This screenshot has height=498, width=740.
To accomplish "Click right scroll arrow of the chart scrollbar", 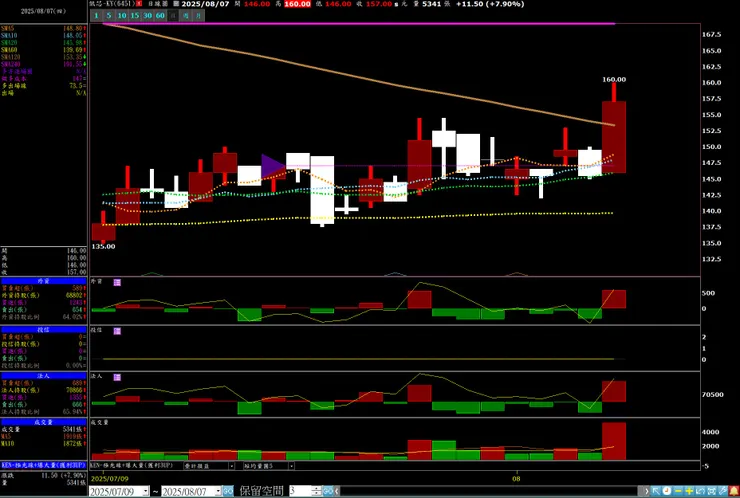I will 646,491.
